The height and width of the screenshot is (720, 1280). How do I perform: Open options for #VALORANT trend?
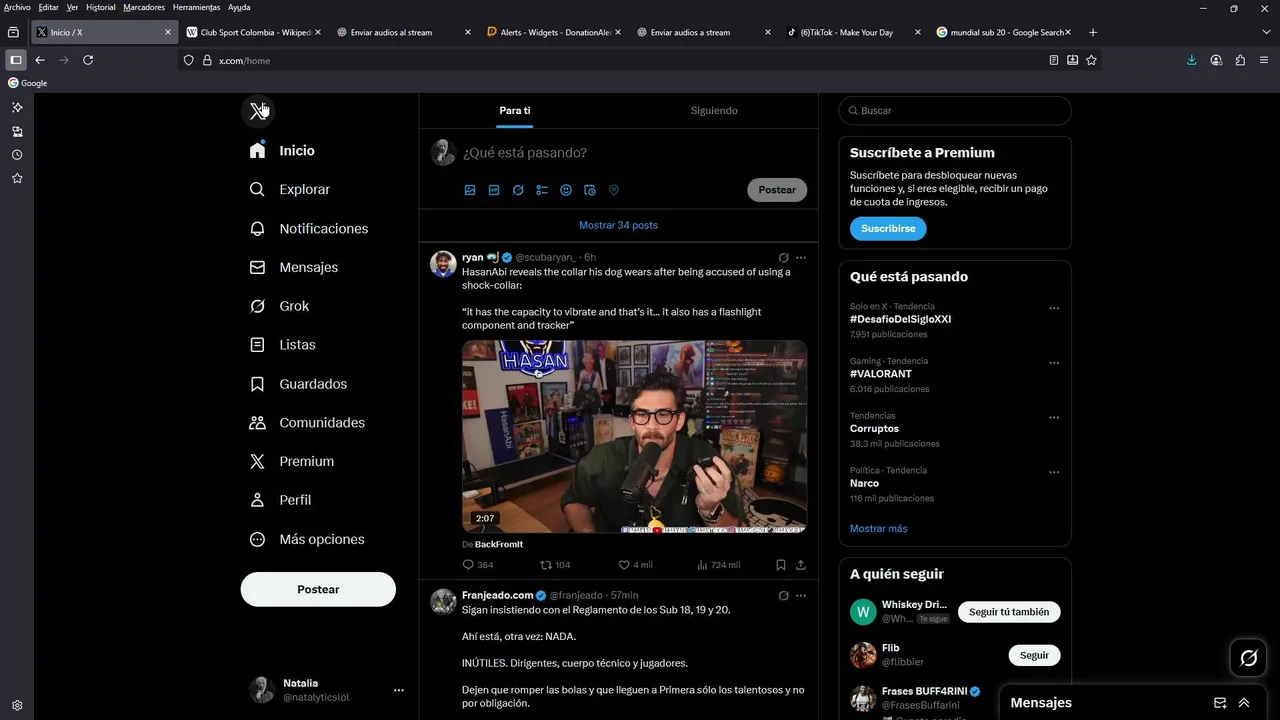(x=1054, y=363)
